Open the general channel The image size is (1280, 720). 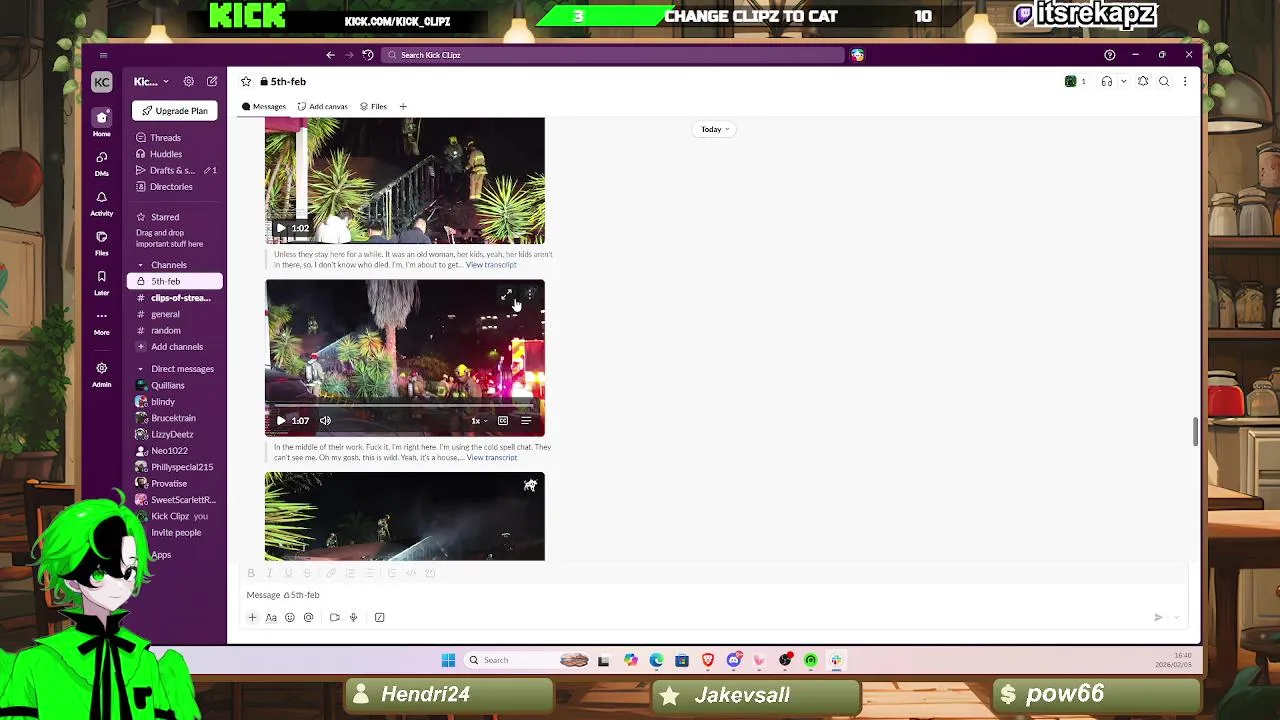(x=165, y=314)
